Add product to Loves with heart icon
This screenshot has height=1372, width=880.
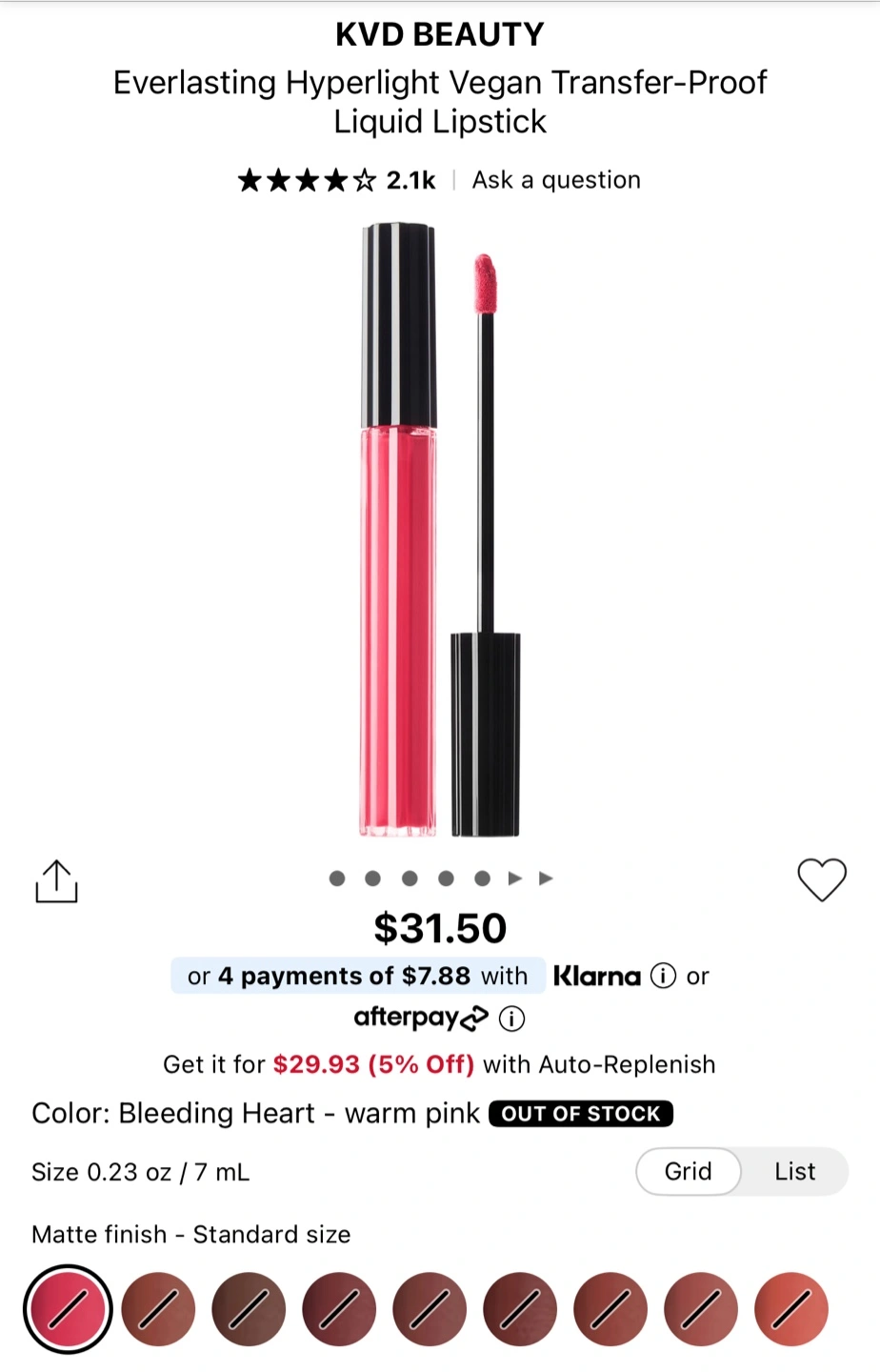(x=821, y=879)
